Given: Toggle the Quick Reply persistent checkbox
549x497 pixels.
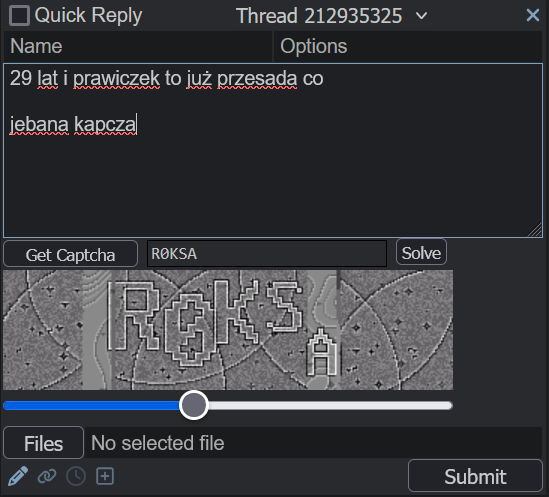Looking at the screenshot, I should pyautogui.click(x=19, y=15).
